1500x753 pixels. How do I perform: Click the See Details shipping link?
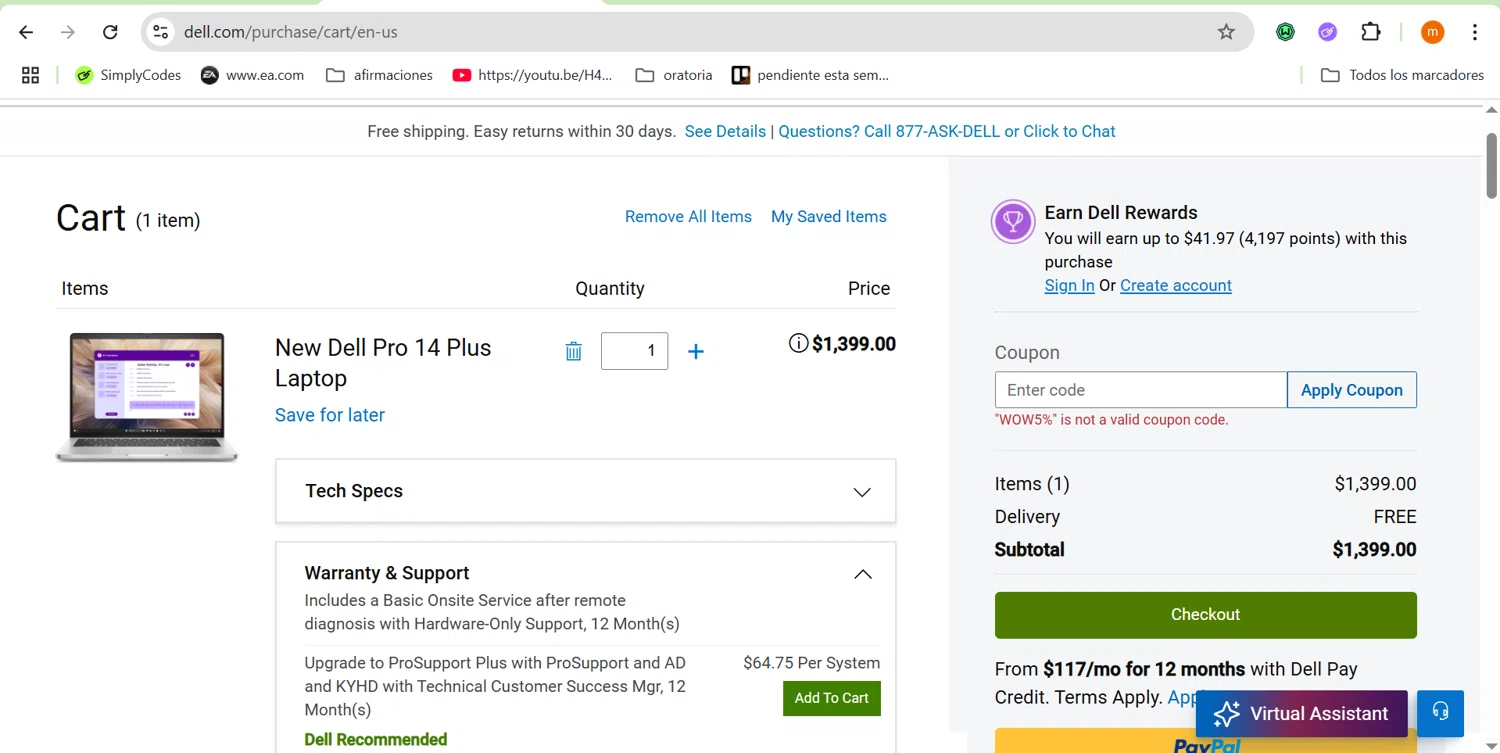pyautogui.click(x=725, y=131)
